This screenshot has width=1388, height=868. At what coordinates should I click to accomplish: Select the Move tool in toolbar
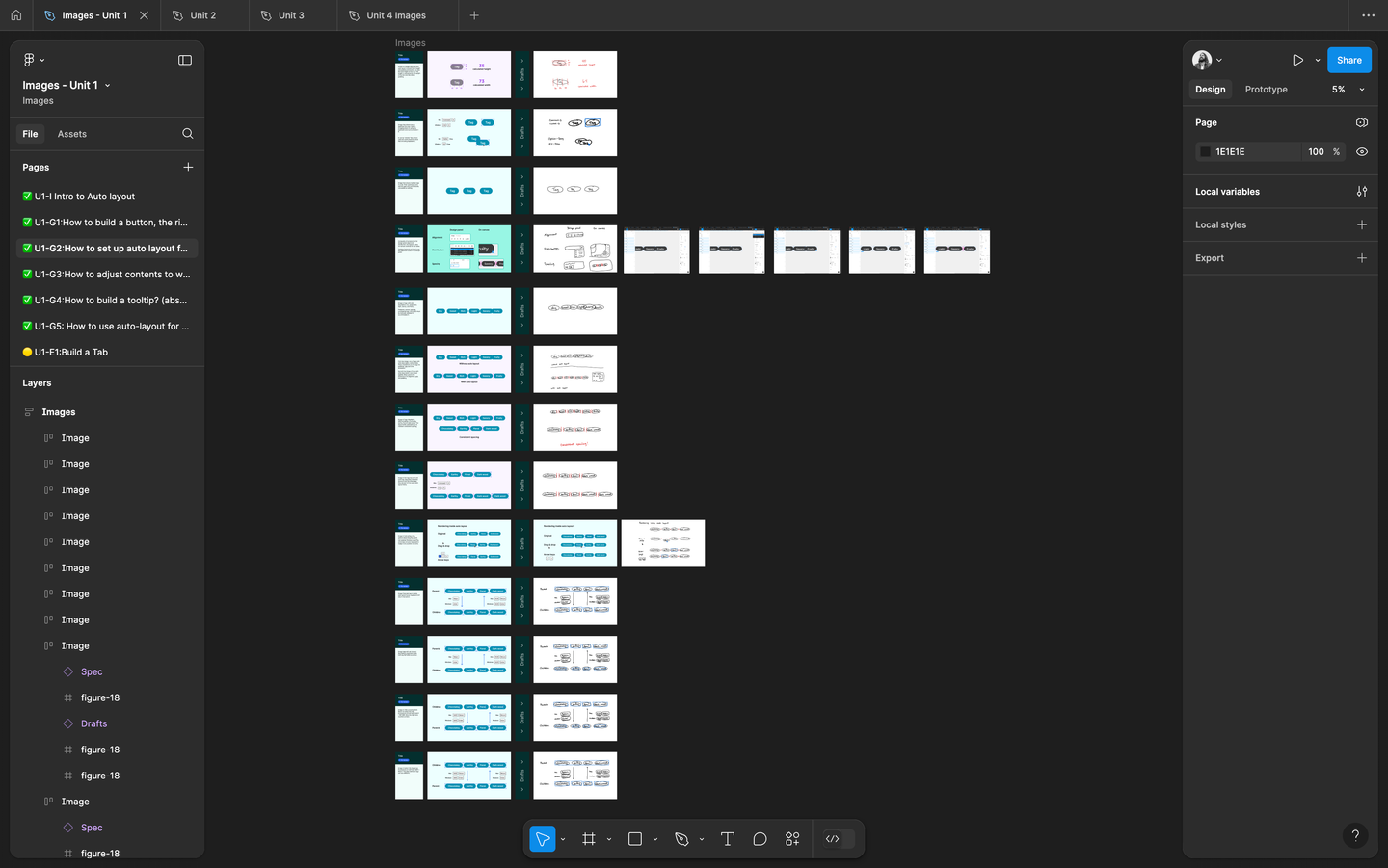click(543, 839)
